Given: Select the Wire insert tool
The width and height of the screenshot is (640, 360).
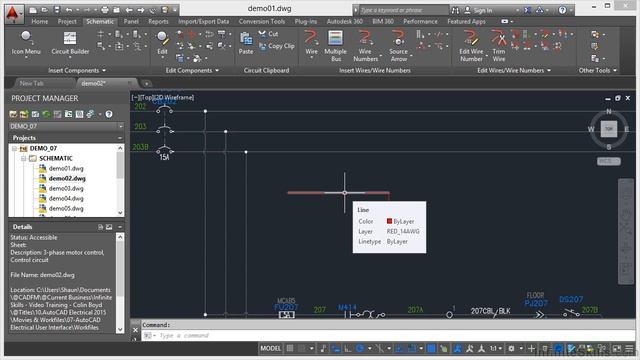Looking at the screenshot, I should tap(311, 44).
